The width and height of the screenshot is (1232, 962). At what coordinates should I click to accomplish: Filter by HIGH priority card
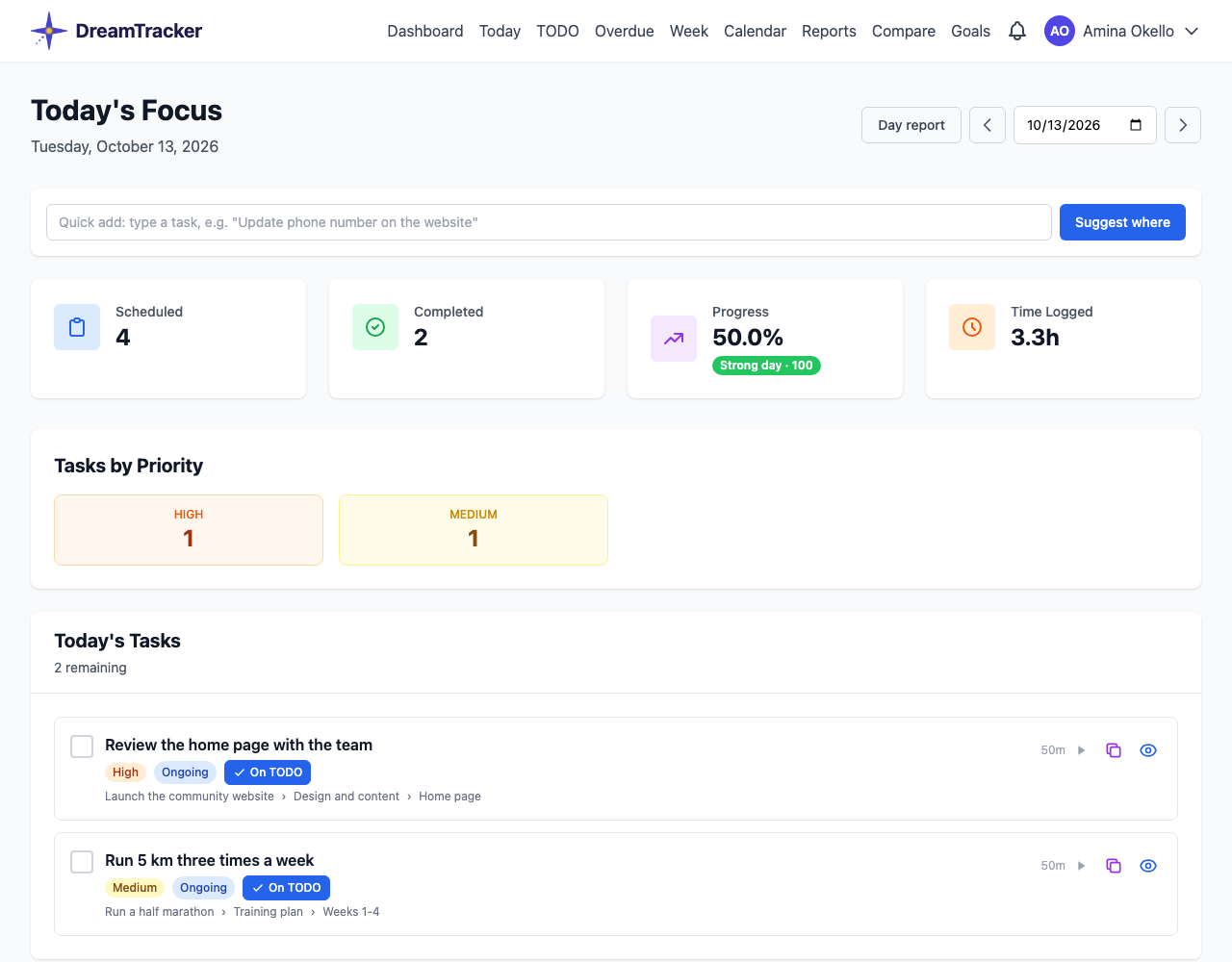(x=189, y=530)
